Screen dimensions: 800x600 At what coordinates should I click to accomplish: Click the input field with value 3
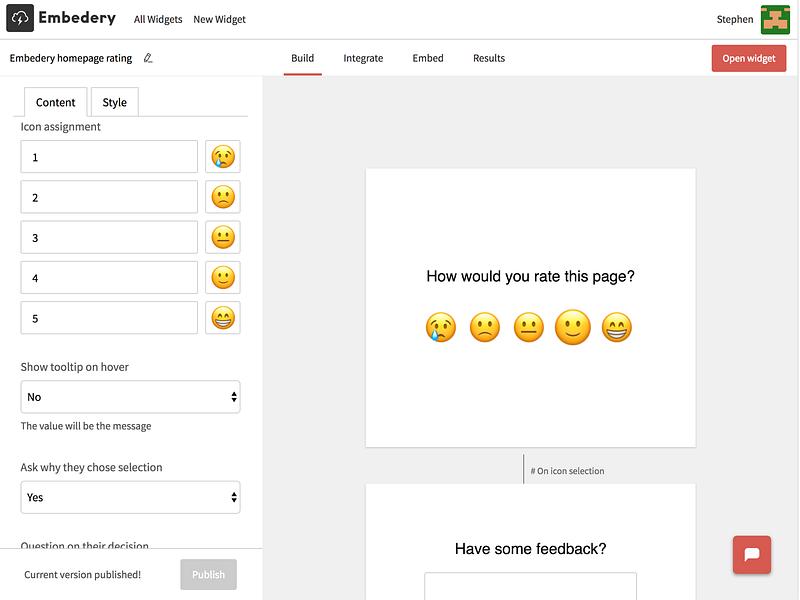click(x=109, y=237)
